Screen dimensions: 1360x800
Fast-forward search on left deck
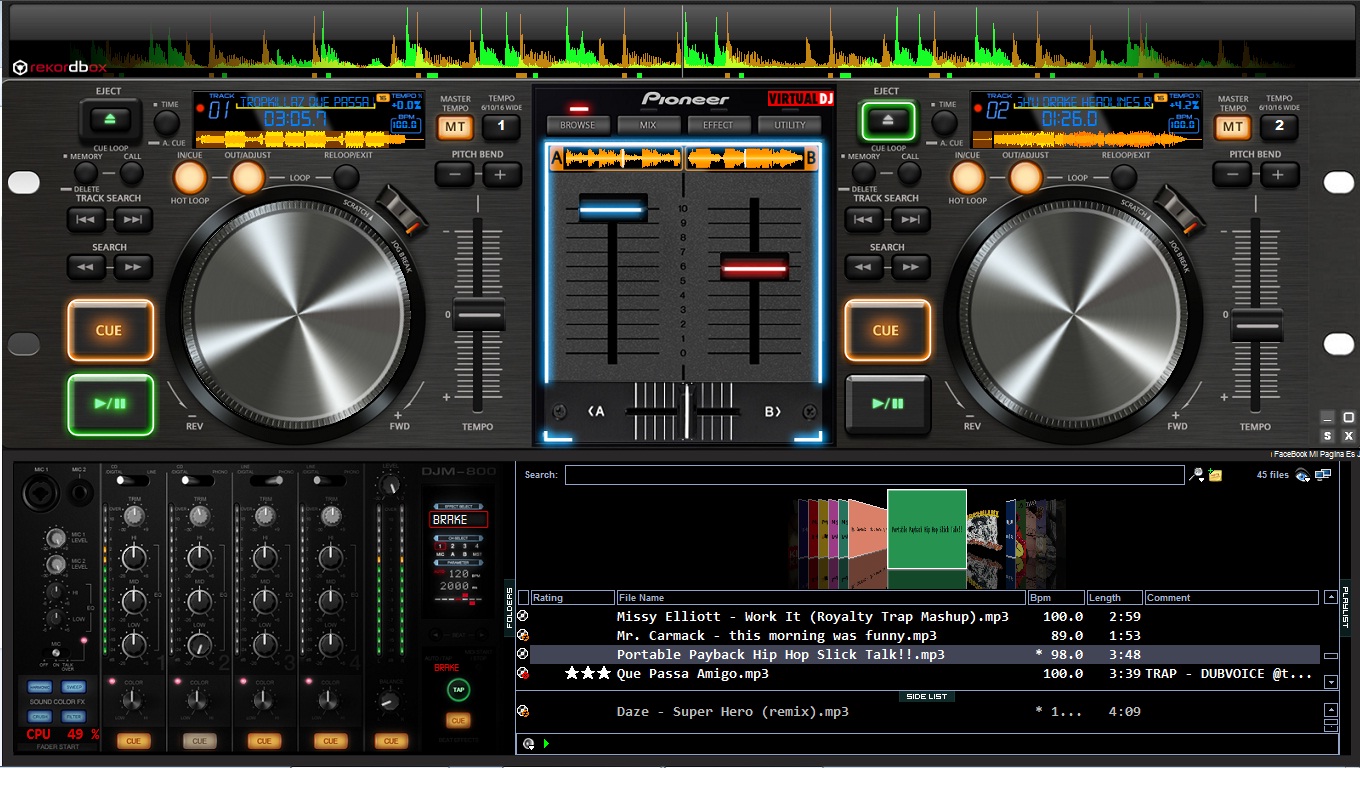point(133,267)
